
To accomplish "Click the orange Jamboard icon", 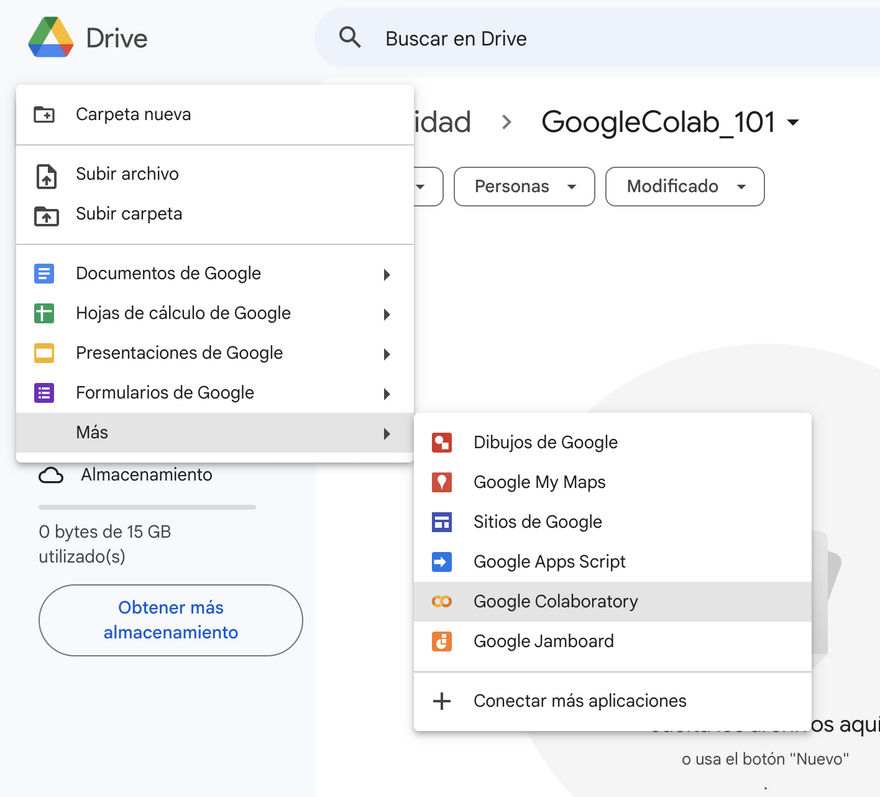I will [x=442, y=642].
